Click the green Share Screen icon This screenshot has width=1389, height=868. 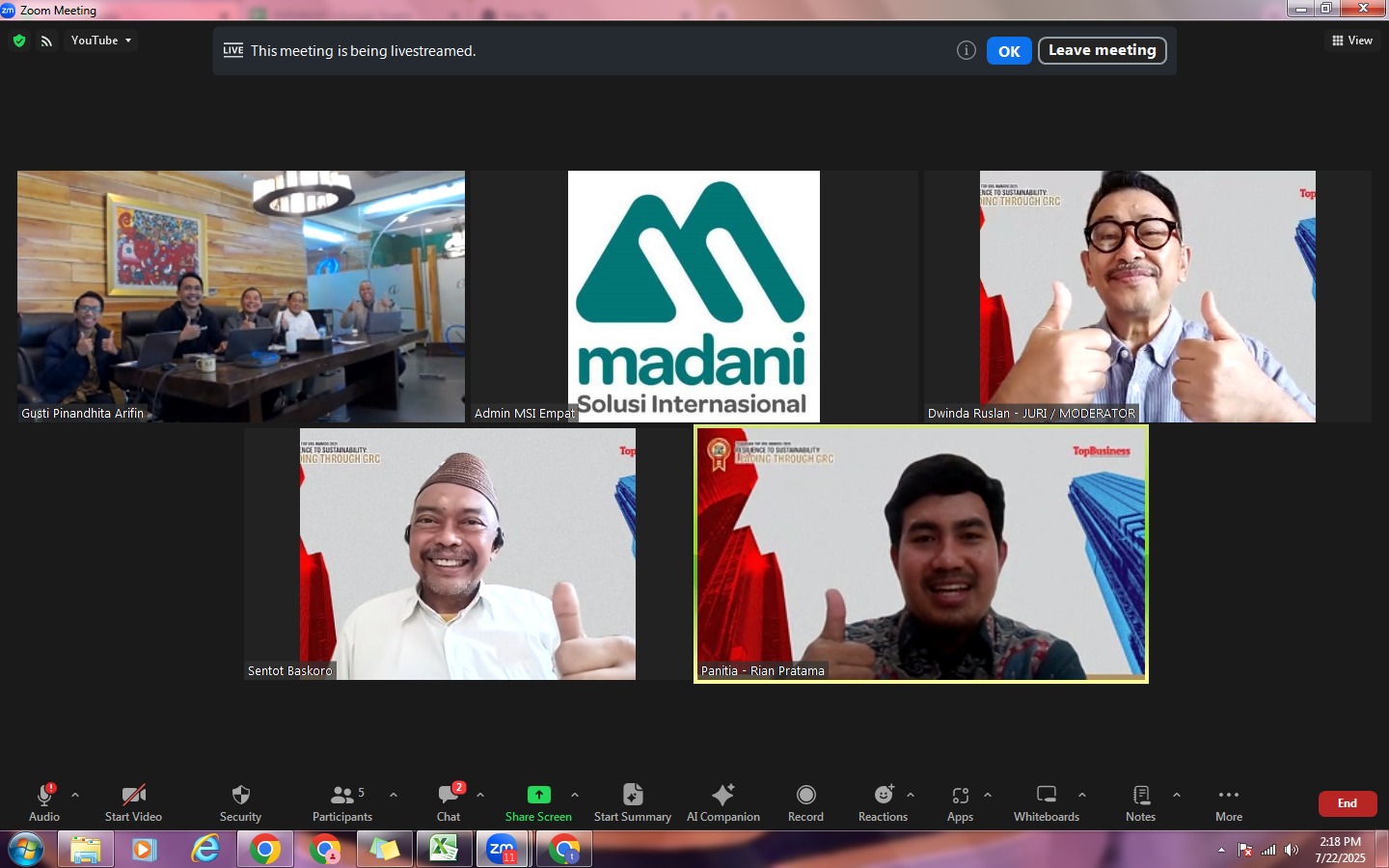tap(538, 795)
